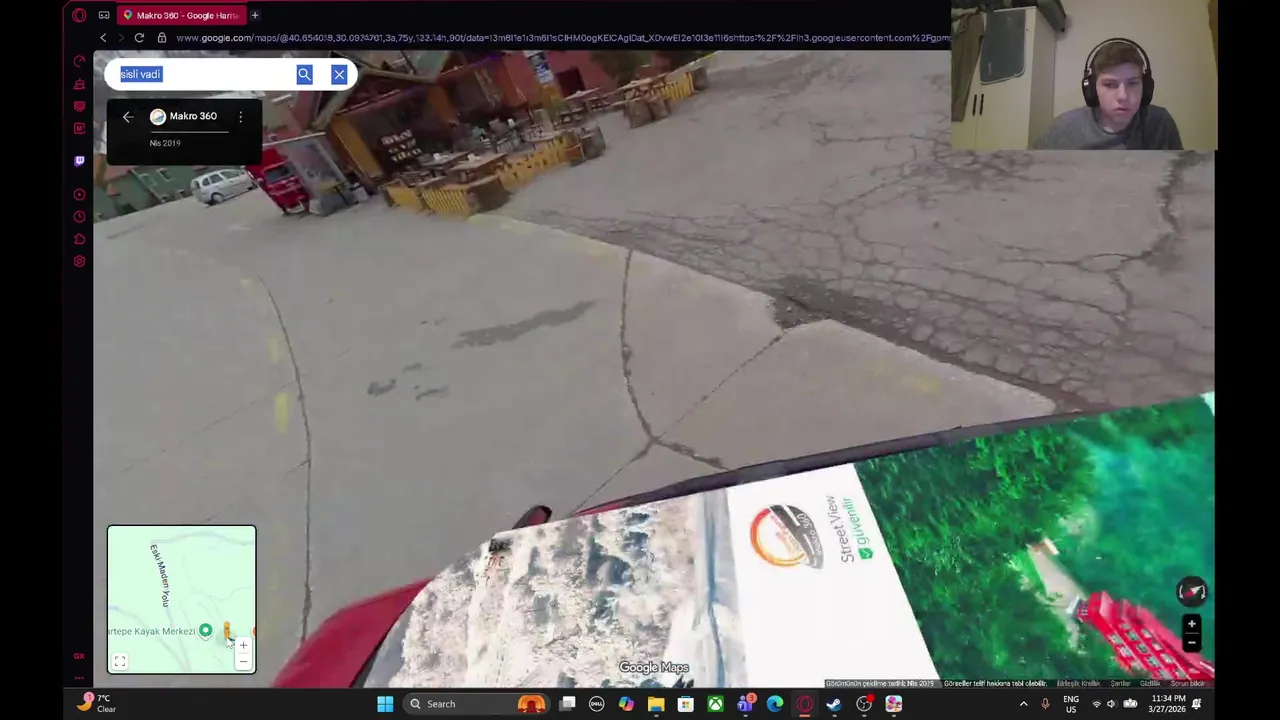Viewport: 1280px width, 720px height.
Task: Open the Player sidebar icon
Action: click(x=79, y=194)
